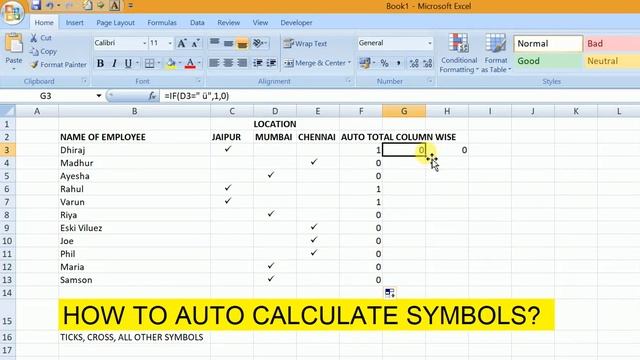Open the font size dropdown

click(x=170, y=43)
